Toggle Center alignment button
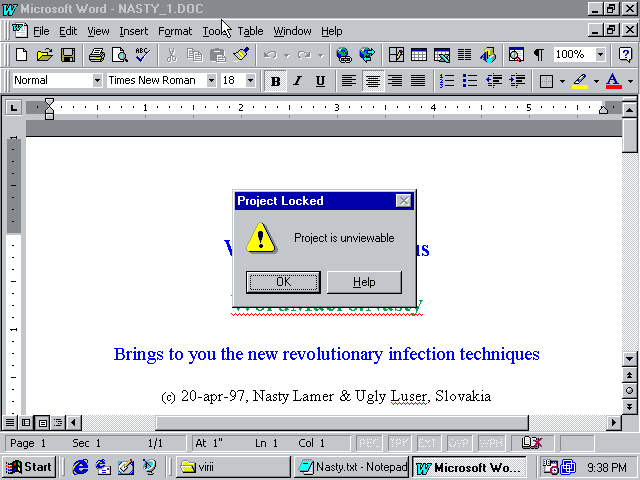 coord(372,81)
